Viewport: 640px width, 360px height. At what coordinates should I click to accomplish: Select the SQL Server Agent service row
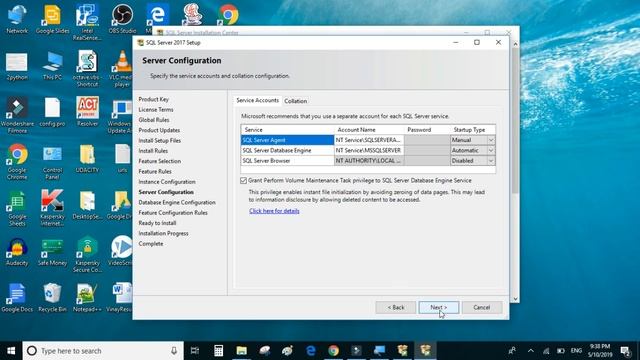pyautogui.click(x=287, y=140)
